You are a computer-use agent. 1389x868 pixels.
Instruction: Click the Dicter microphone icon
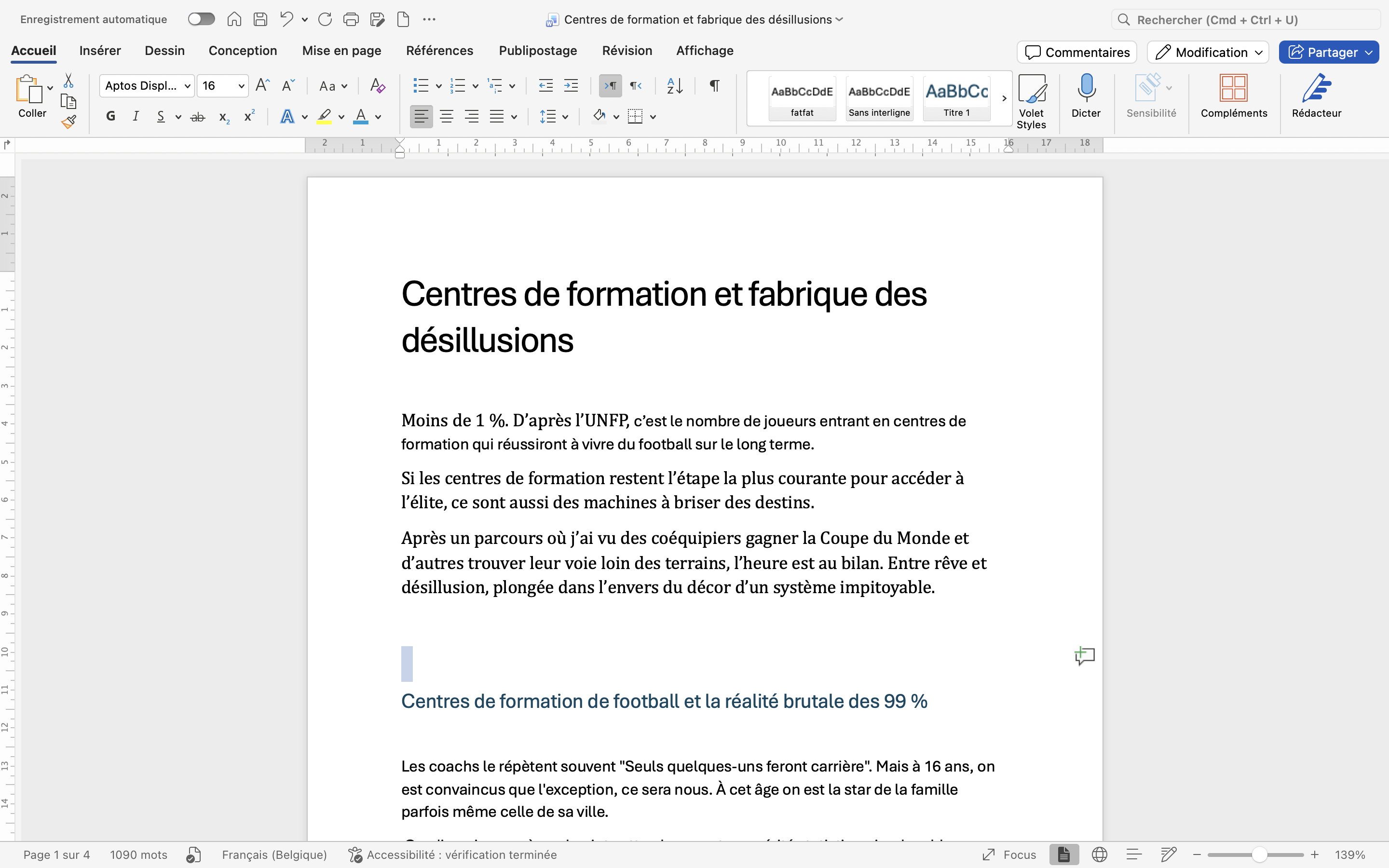1085,88
